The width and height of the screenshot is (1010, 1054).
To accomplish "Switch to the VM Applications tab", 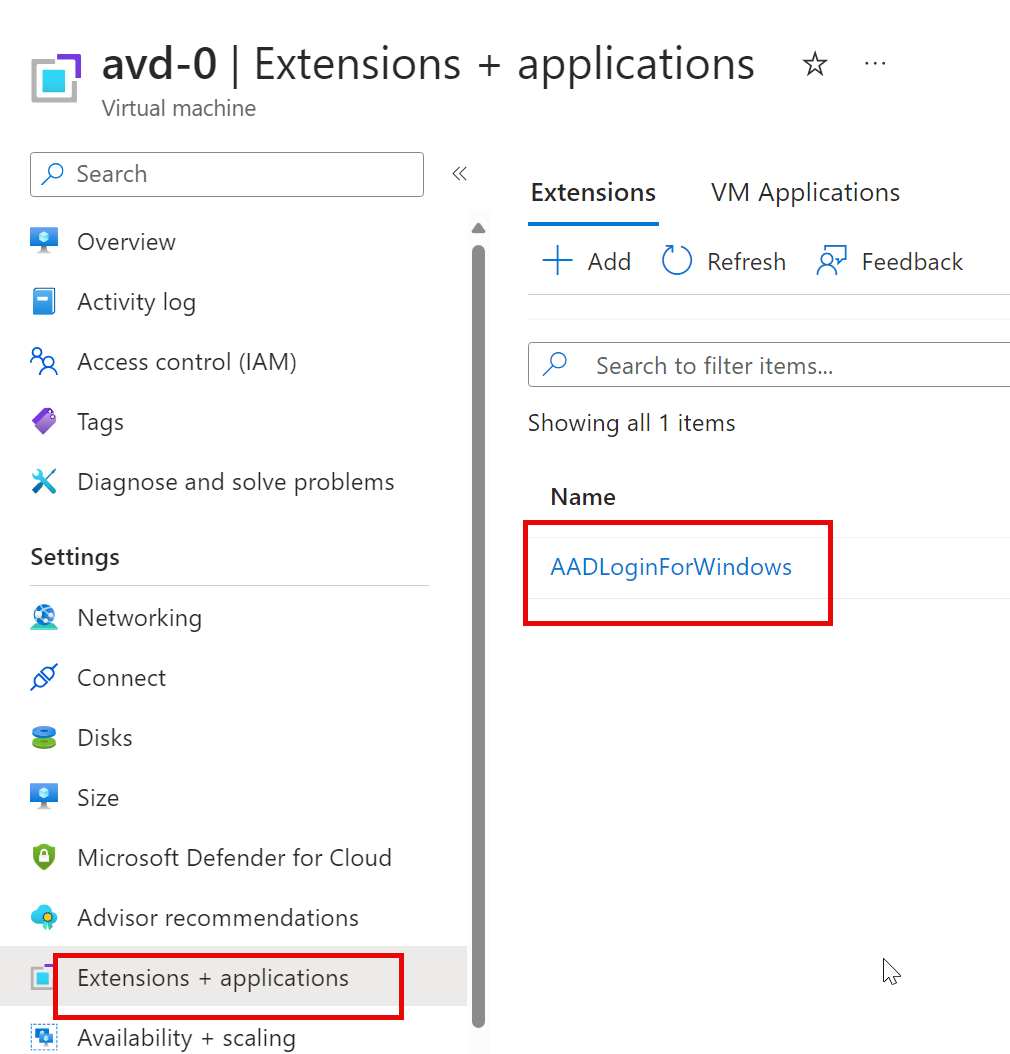I will (805, 193).
